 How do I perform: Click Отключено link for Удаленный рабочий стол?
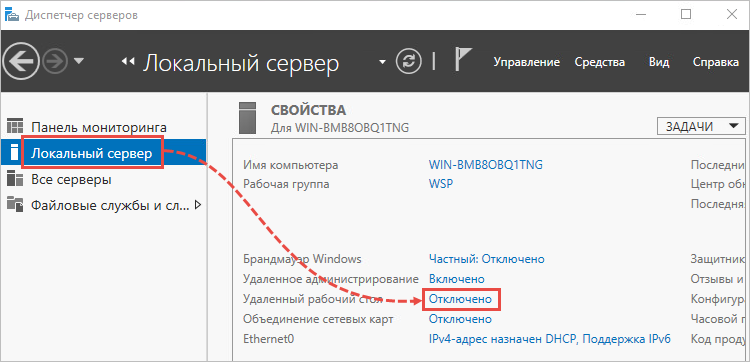click(x=460, y=299)
